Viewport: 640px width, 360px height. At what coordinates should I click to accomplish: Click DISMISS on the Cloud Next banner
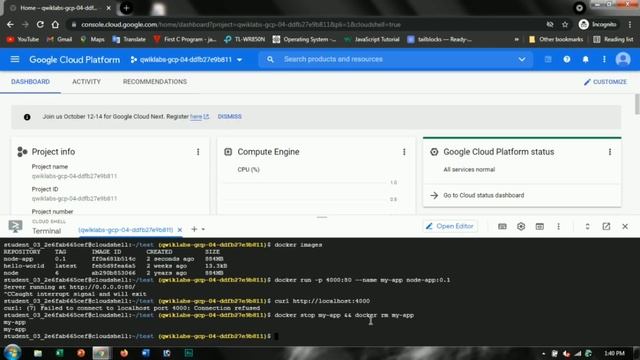click(x=229, y=117)
